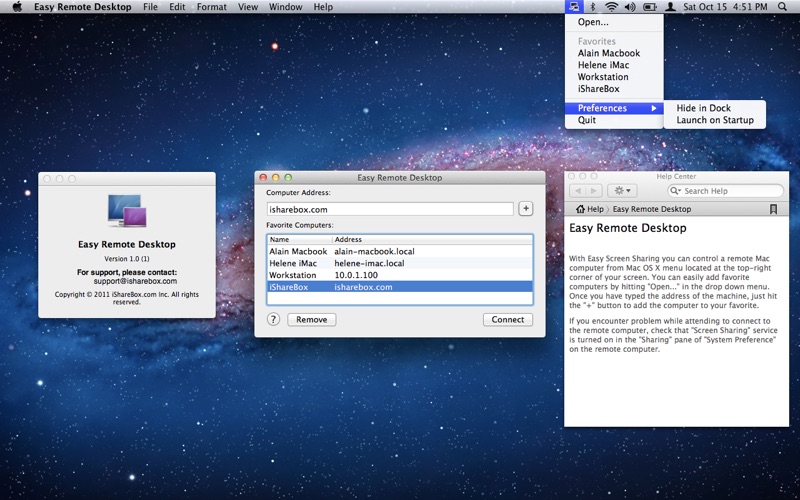800x500 pixels.
Task: Choose Quit from the status menu
Action: coord(614,120)
